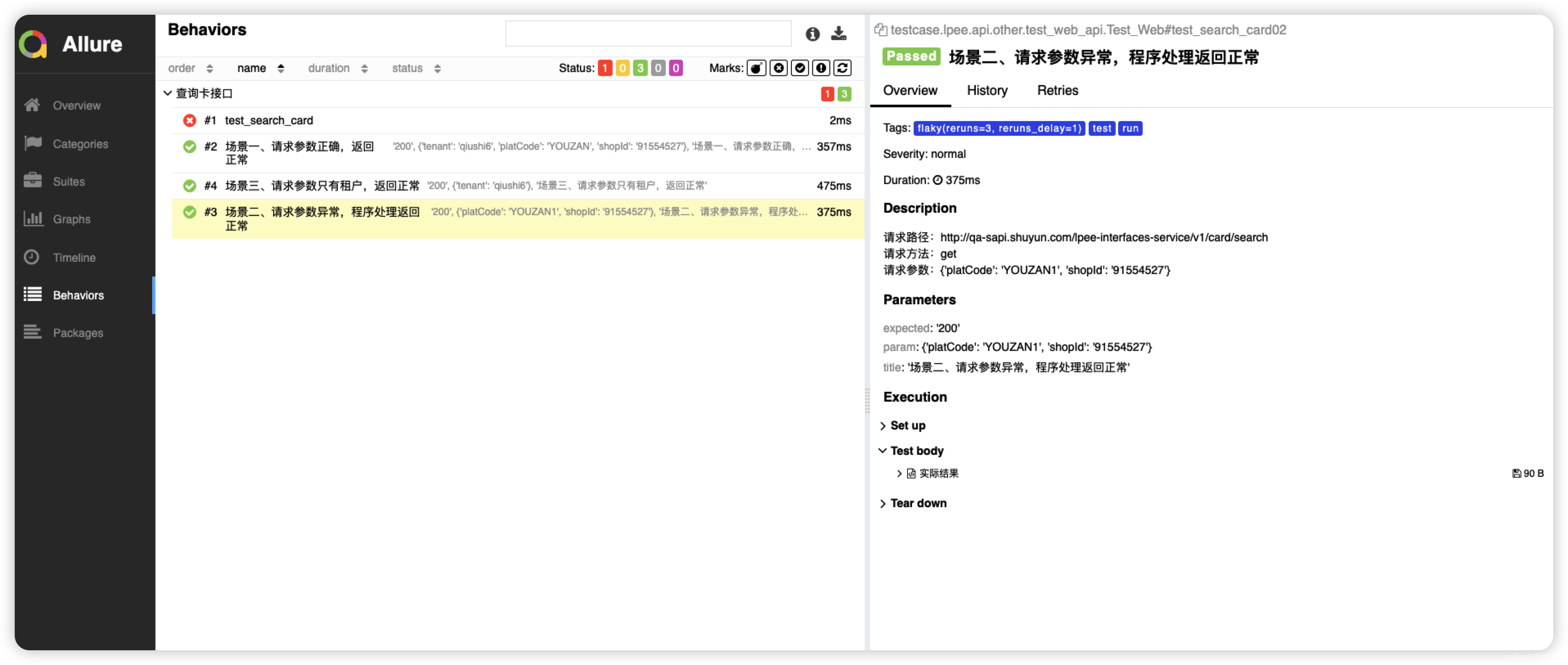Viewport: 1568px width, 665px height.
Task: Toggle the flaky bomb mark filter
Action: 756,68
